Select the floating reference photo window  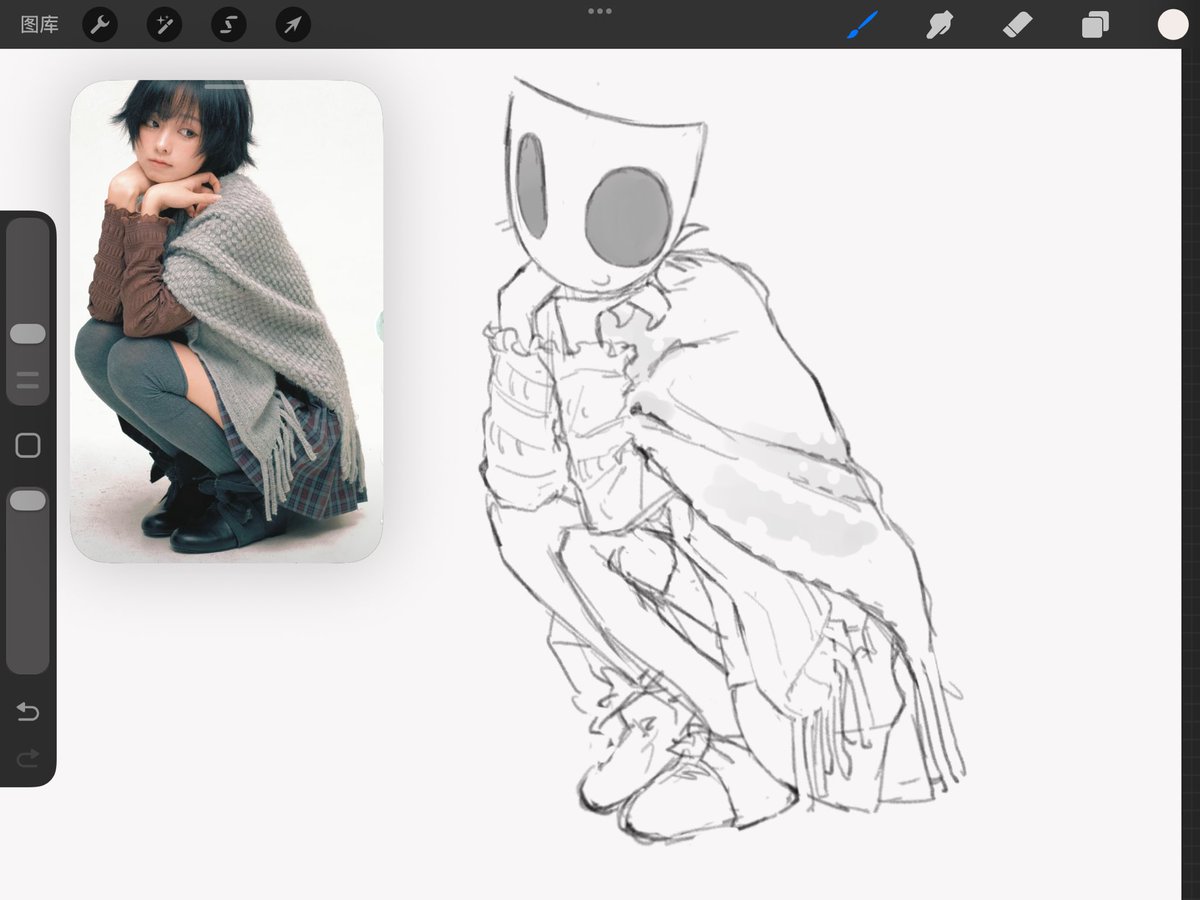[x=227, y=321]
